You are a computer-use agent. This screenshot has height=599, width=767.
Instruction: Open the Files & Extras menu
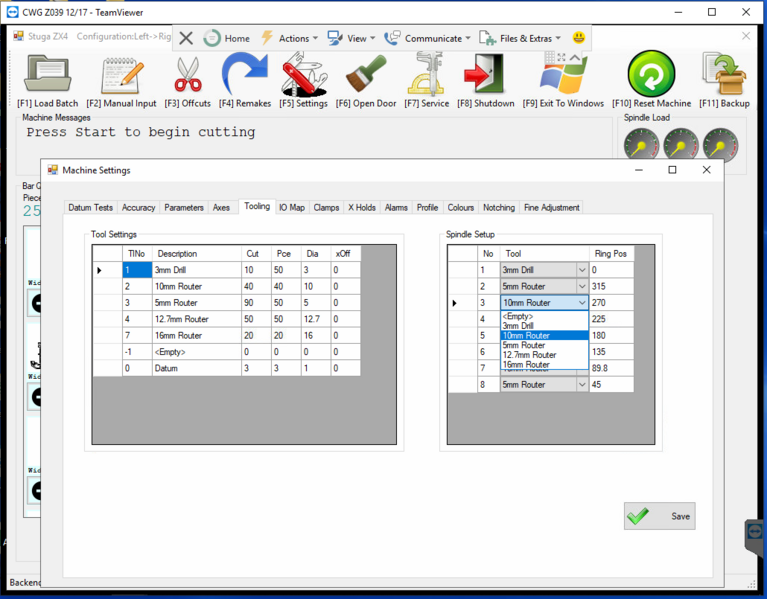click(519, 38)
